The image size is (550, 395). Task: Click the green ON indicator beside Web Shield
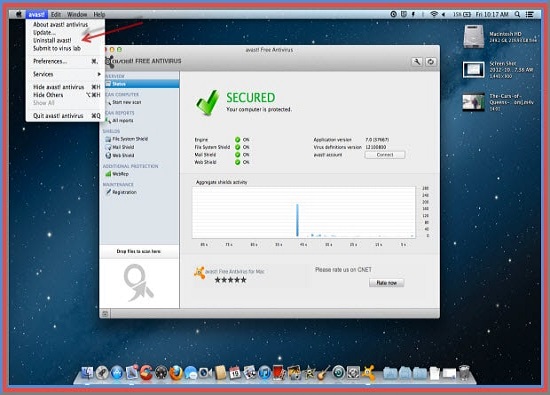tap(237, 162)
